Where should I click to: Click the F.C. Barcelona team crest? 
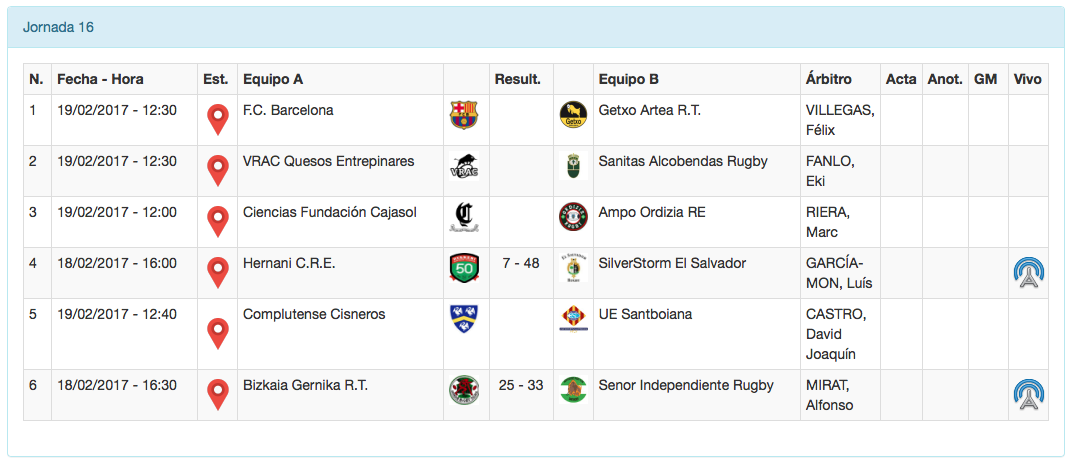point(464,116)
